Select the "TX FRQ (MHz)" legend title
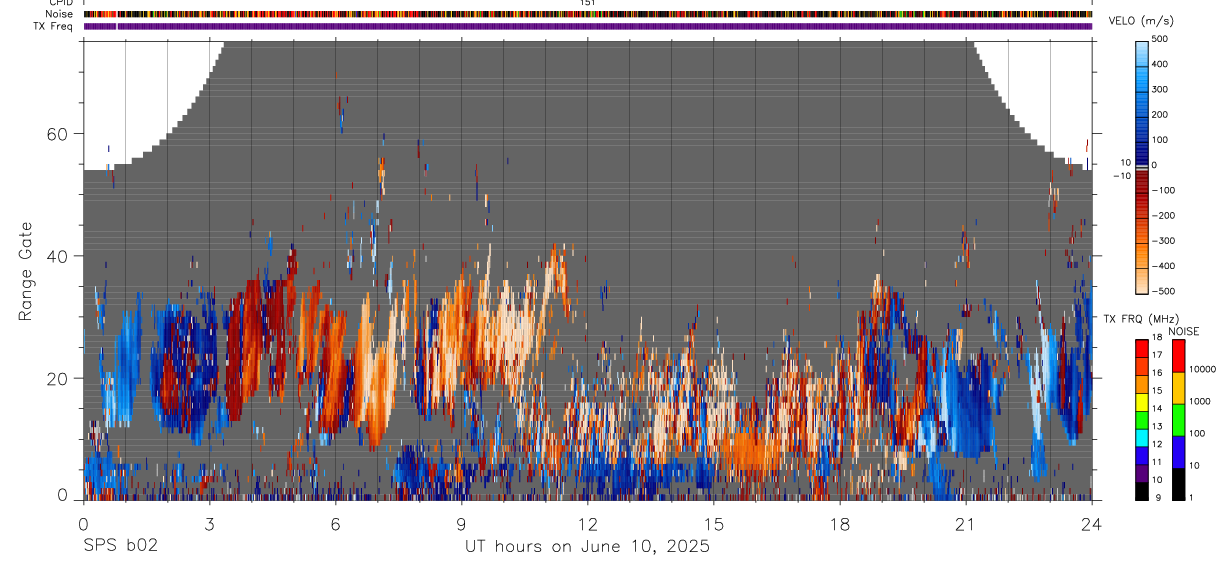Screen dimensions: 1228x567 [x=1140, y=318]
